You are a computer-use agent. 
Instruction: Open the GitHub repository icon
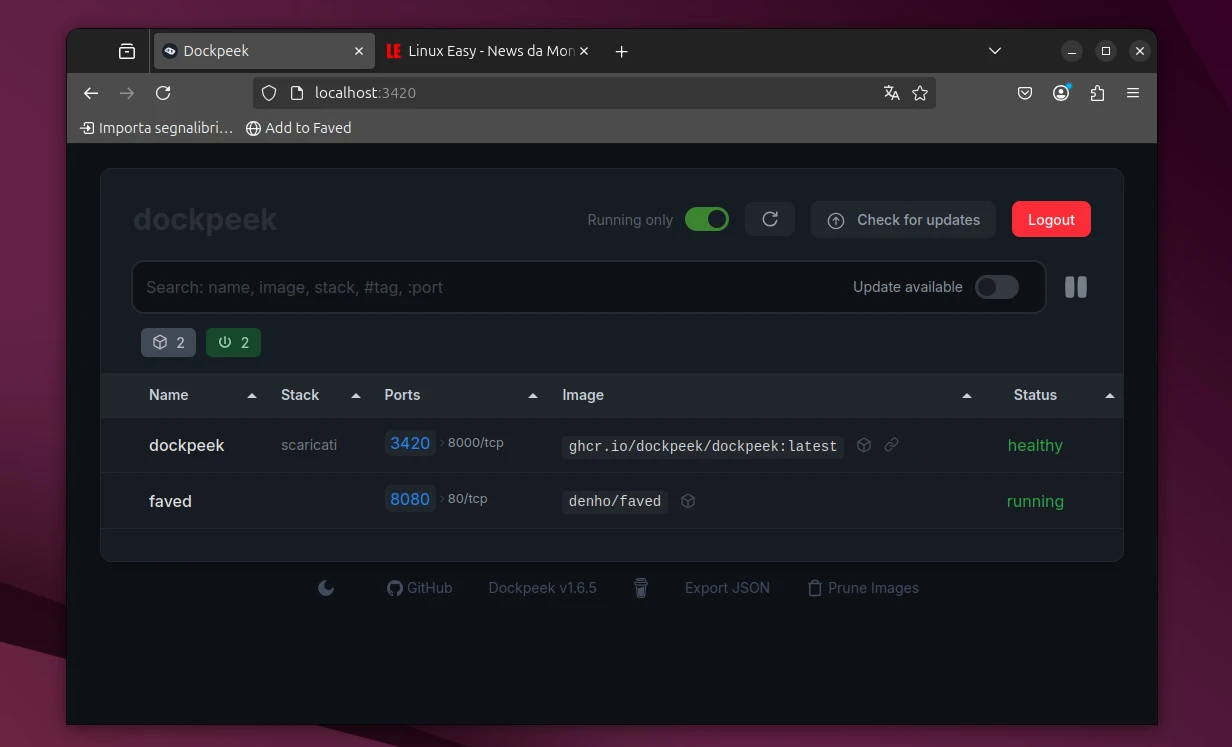(395, 588)
